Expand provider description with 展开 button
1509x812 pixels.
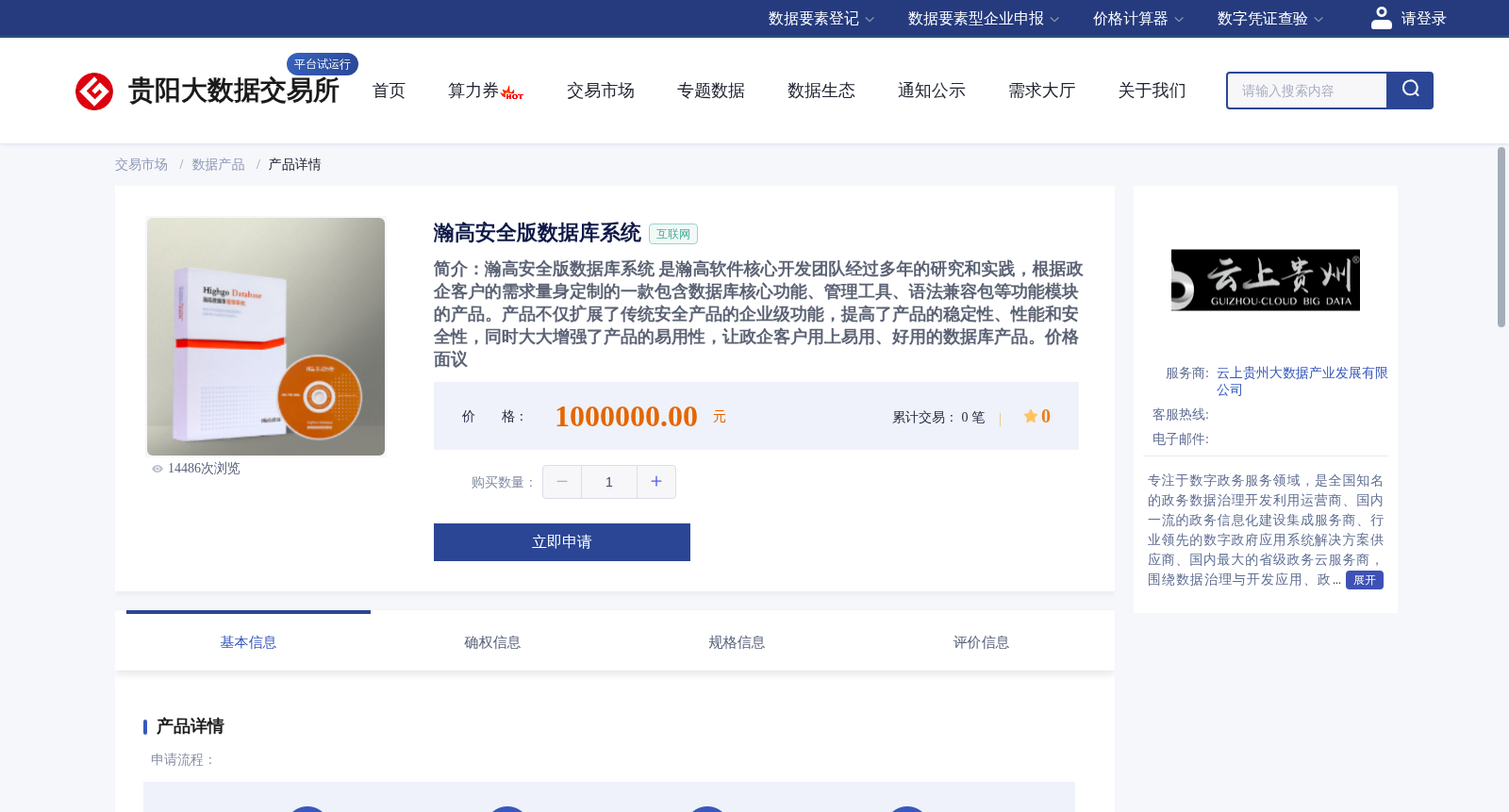1364,580
